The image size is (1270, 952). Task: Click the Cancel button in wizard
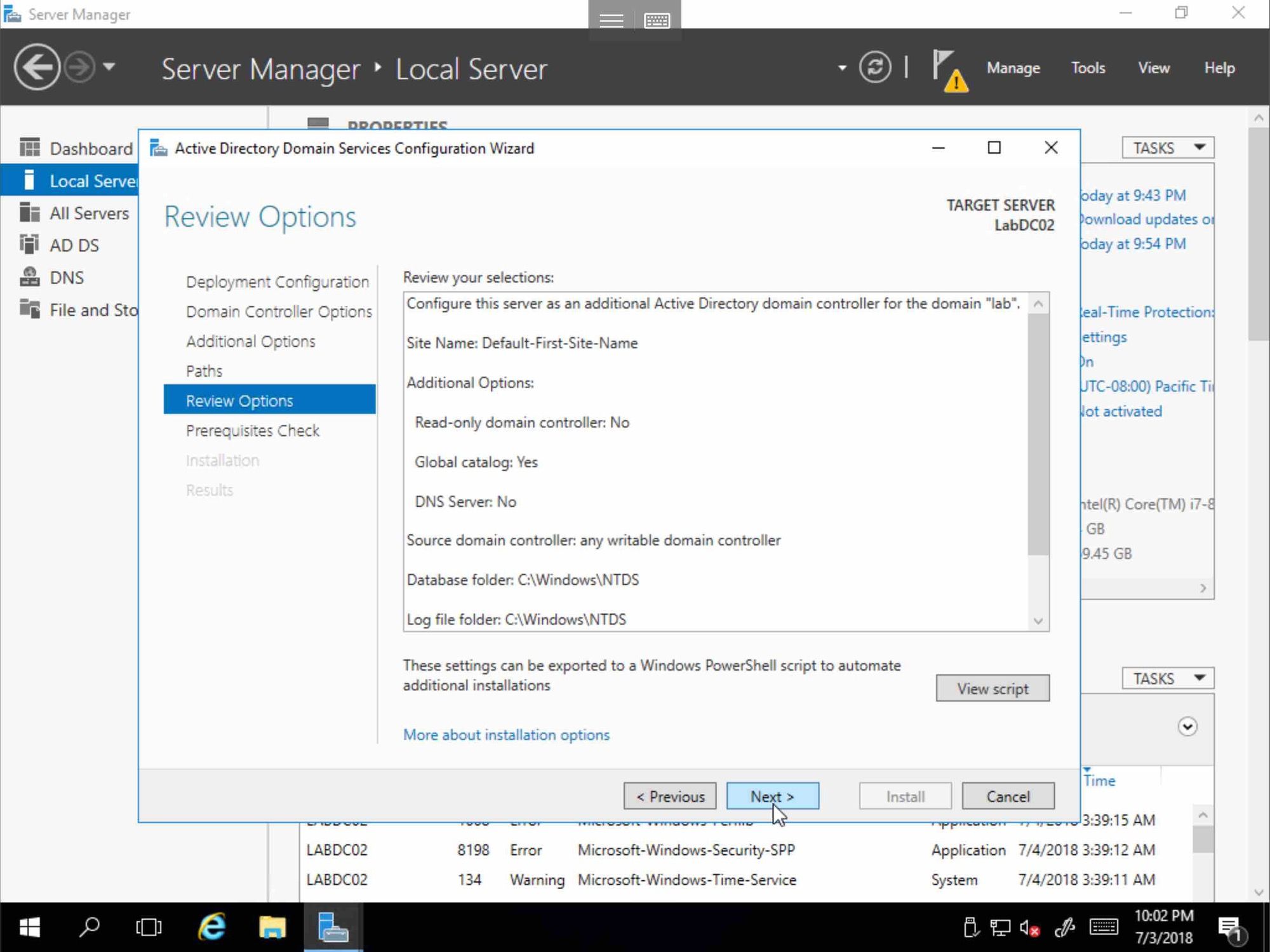click(1008, 796)
